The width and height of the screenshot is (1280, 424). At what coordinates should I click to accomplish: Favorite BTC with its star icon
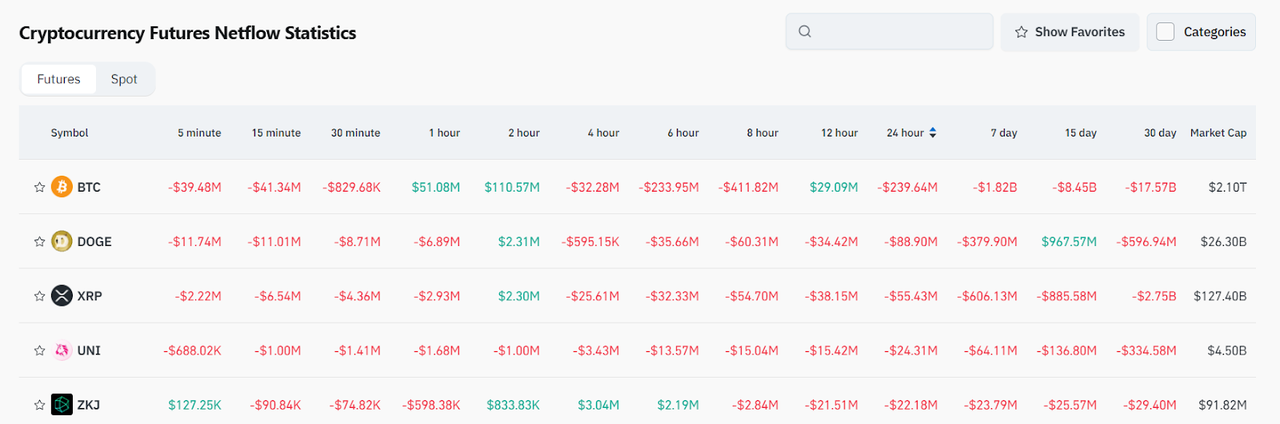coord(39,187)
